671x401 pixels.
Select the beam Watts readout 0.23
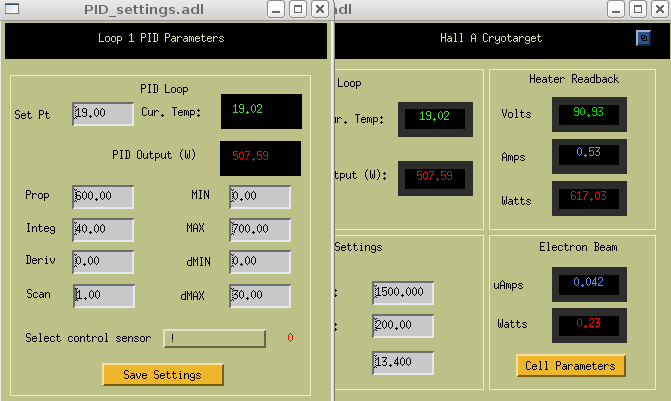coord(589,325)
